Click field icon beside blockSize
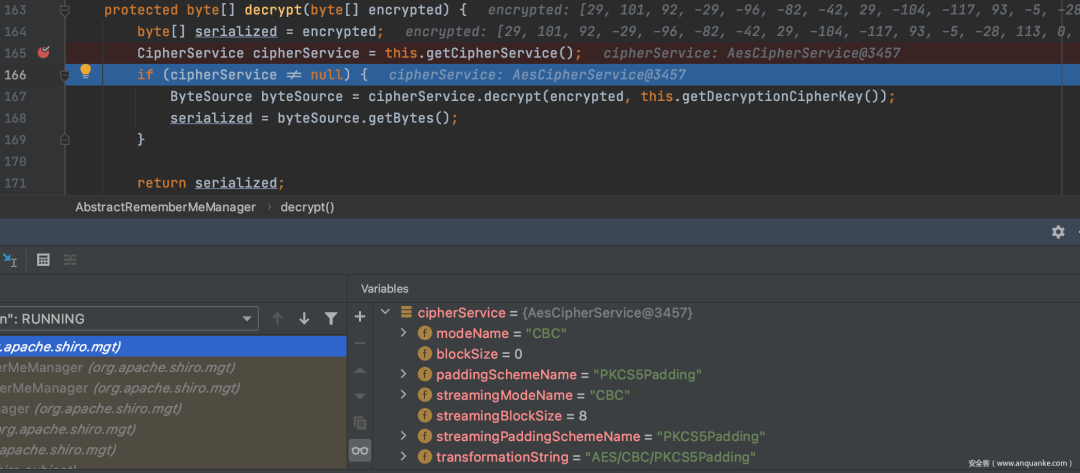Image resolution: width=1080 pixels, height=473 pixels. coord(425,354)
